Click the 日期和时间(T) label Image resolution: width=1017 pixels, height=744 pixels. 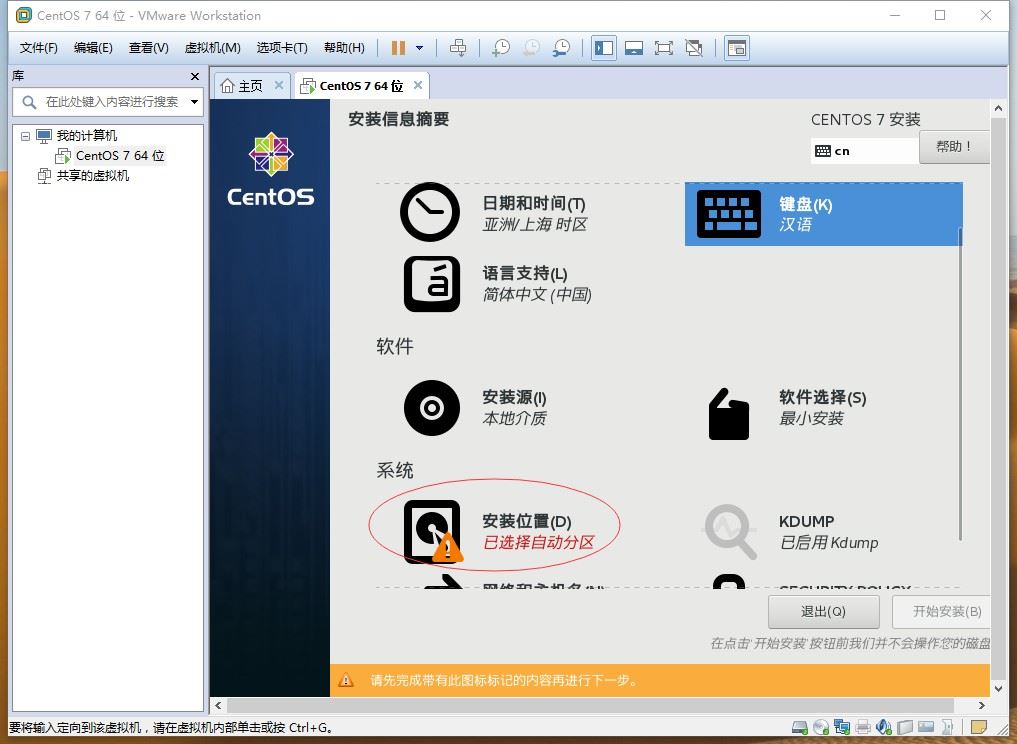click(534, 204)
